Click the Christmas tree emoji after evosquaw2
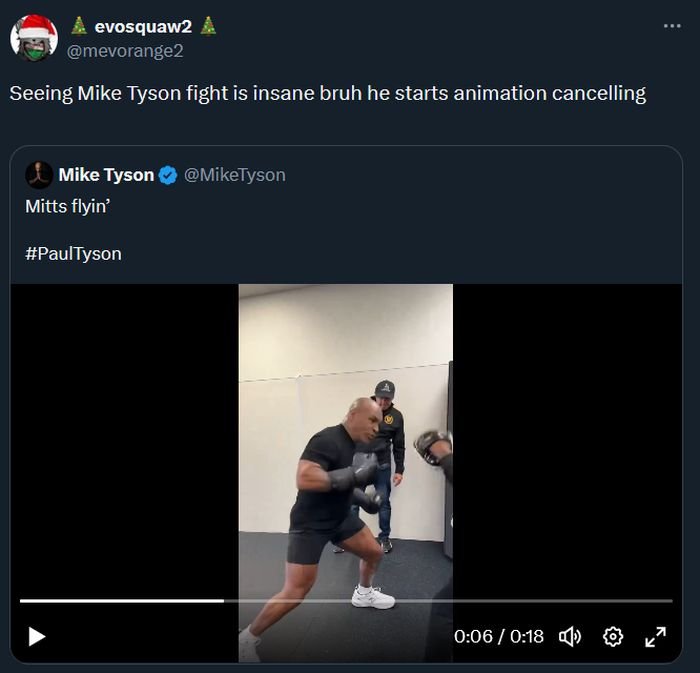700x673 pixels. (x=208, y=27)
